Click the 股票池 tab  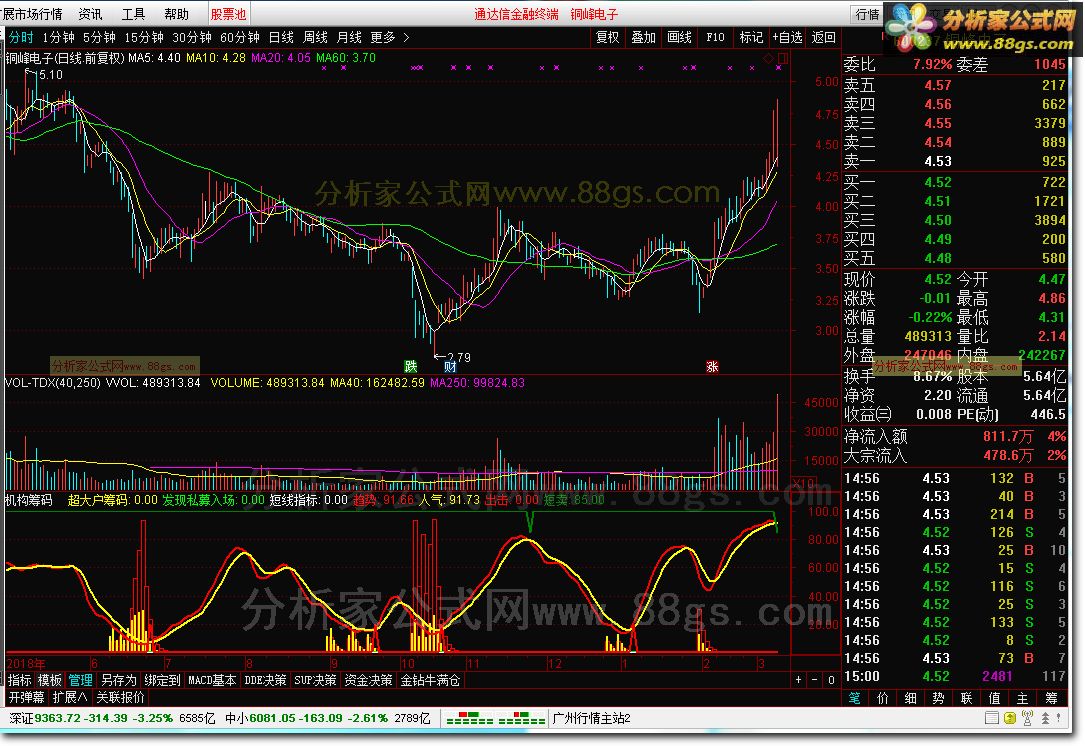[228, 14]
